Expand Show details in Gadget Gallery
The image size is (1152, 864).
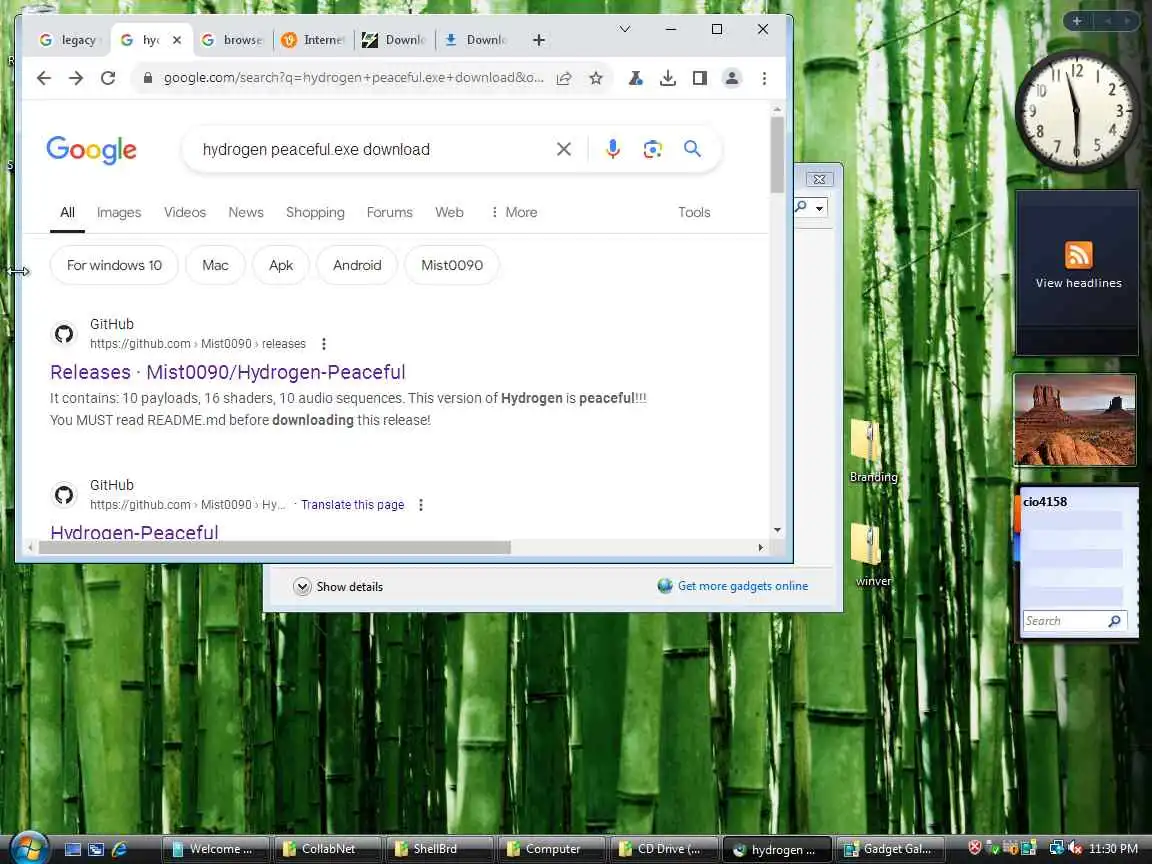click(339, 586)
